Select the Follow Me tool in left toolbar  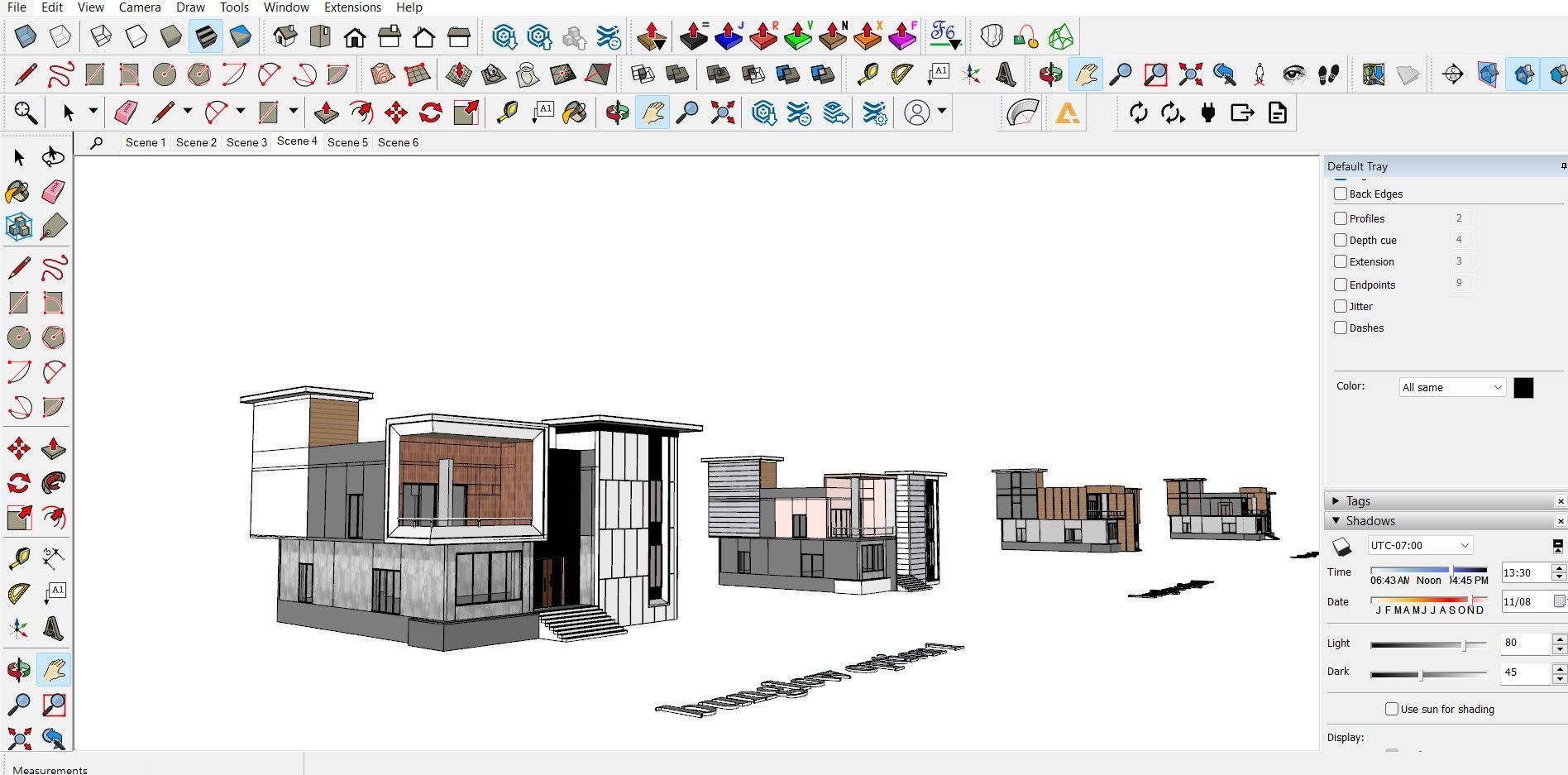point(53,483)
